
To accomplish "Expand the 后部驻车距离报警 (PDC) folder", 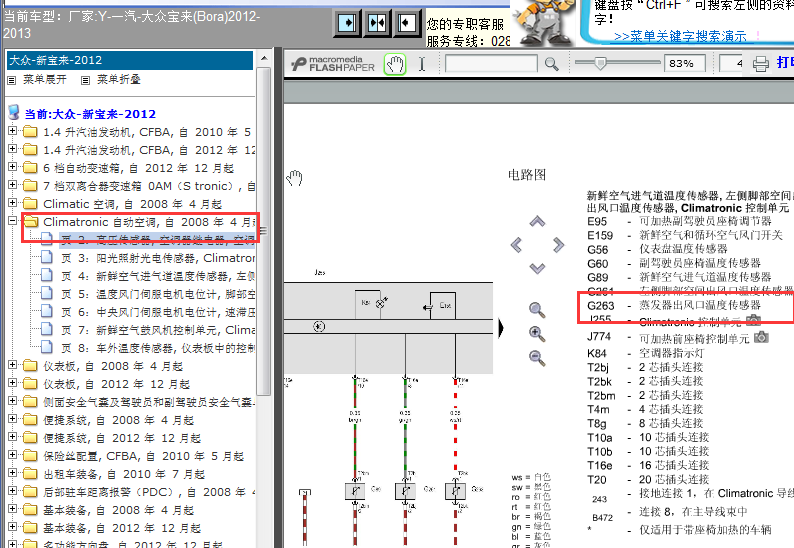I will 12,491.
